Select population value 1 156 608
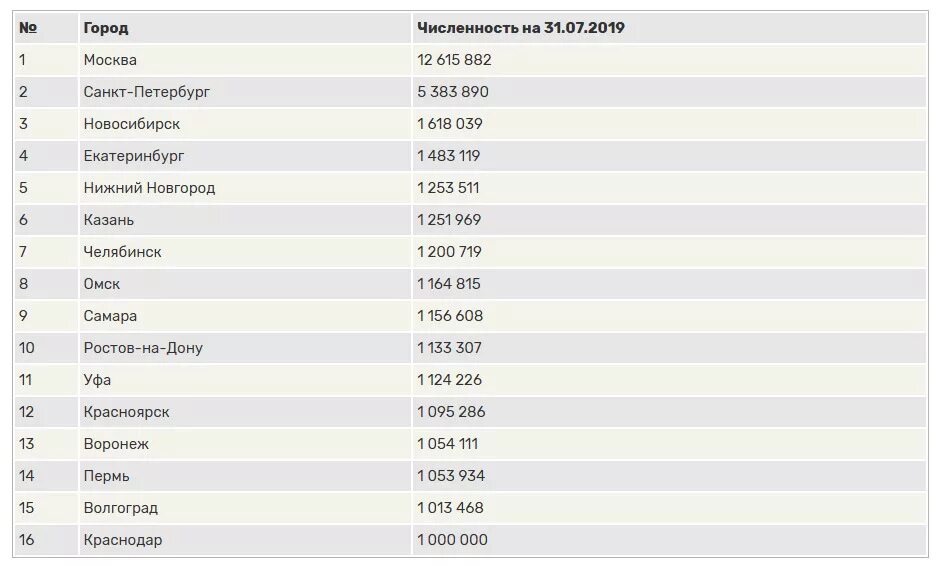 [x=450, y=316]
